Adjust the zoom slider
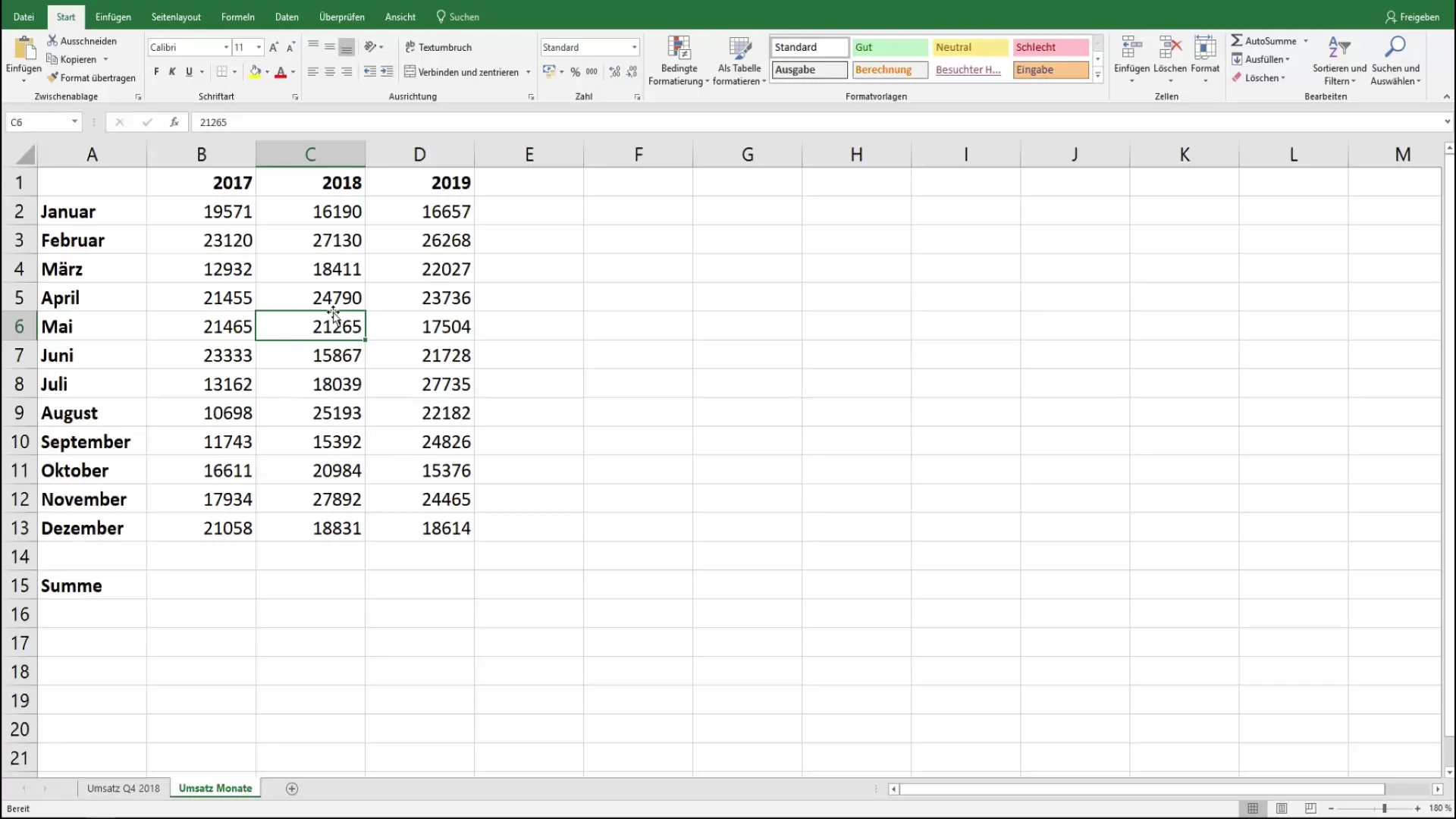 pos(1384,808)
